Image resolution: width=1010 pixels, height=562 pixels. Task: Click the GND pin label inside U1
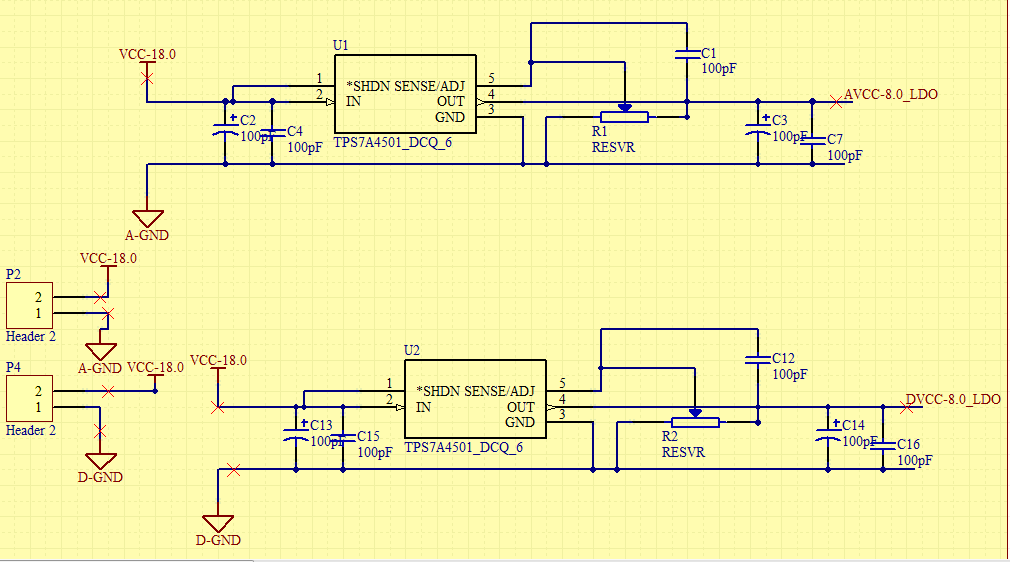click(x=450, y=117)
